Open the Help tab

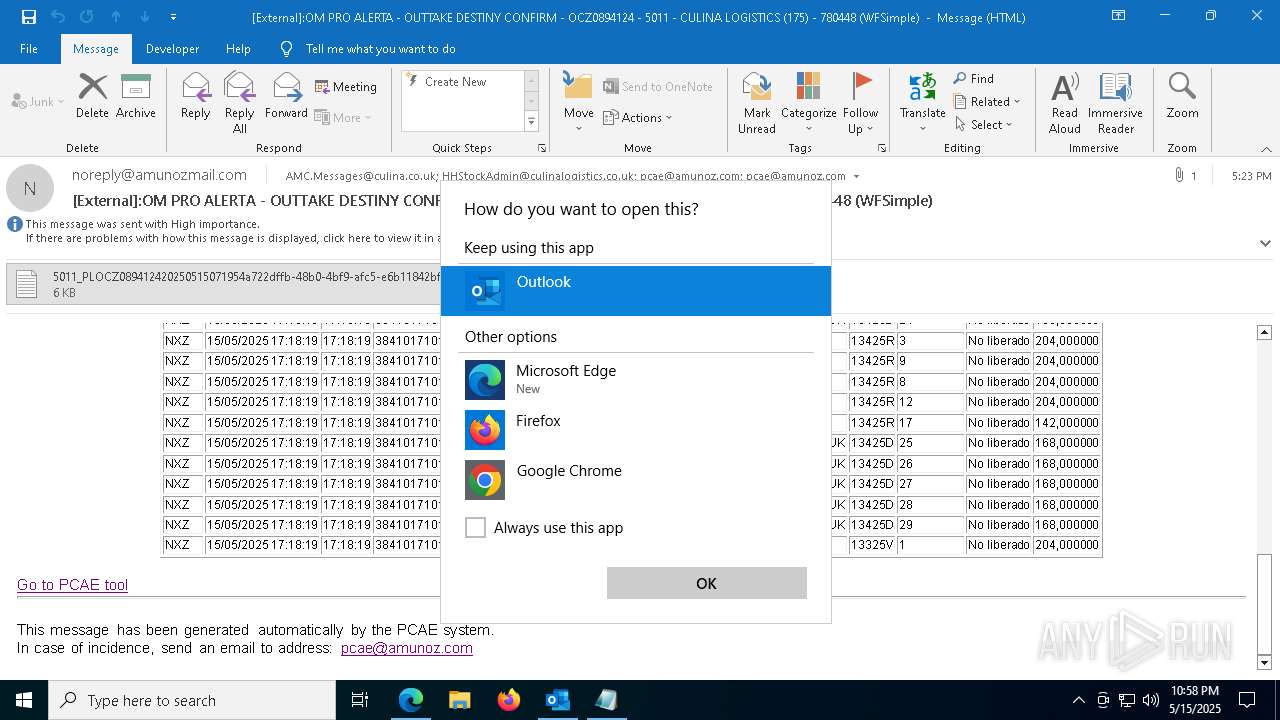tap(238, 48)
